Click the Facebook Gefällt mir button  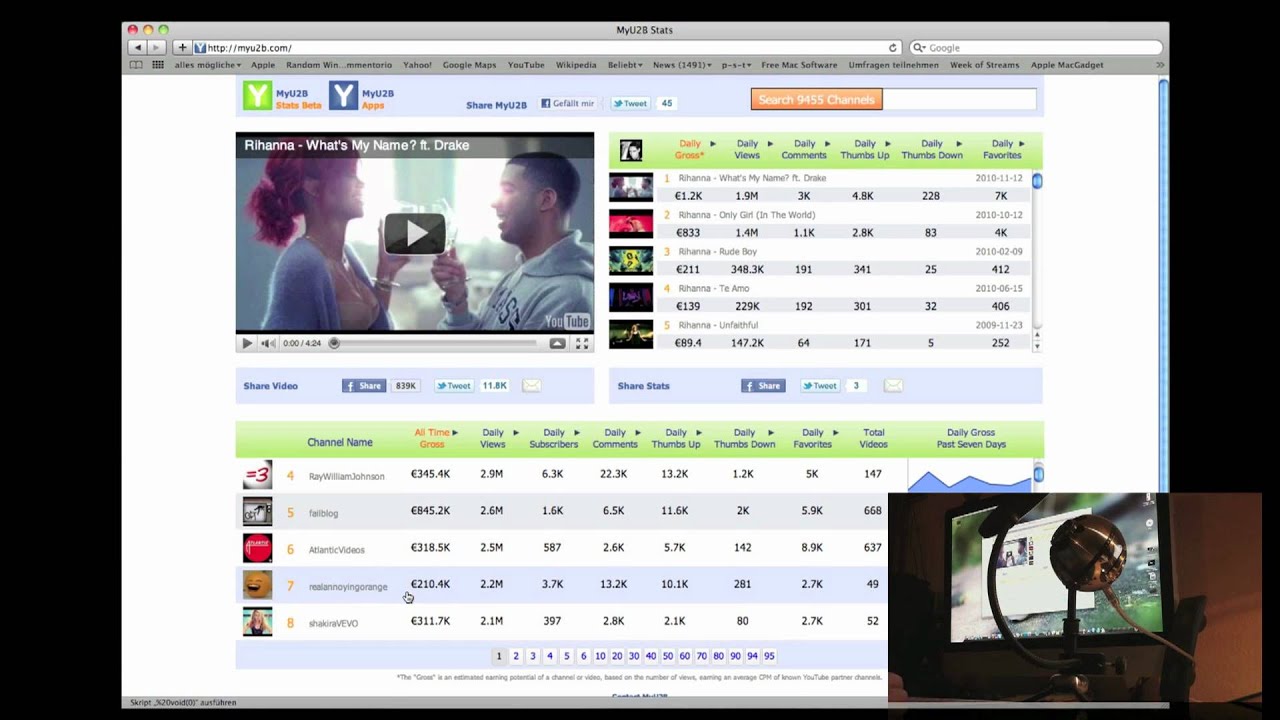click(x=568, y=103)
